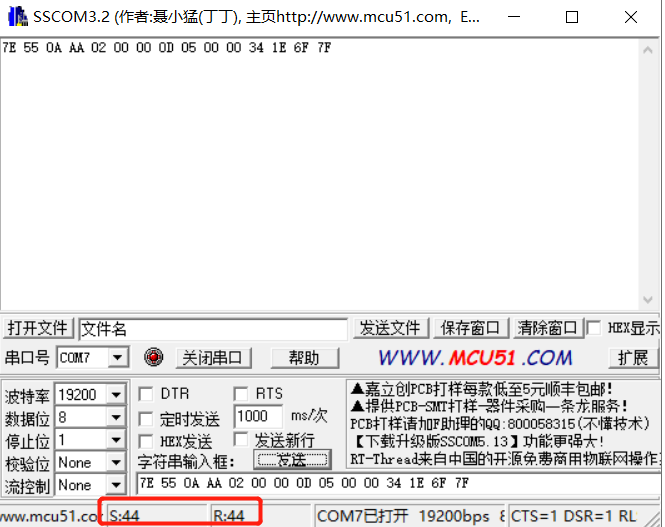
Task: Click the 清除窗口 clear window button
Action: click(548, 328)
